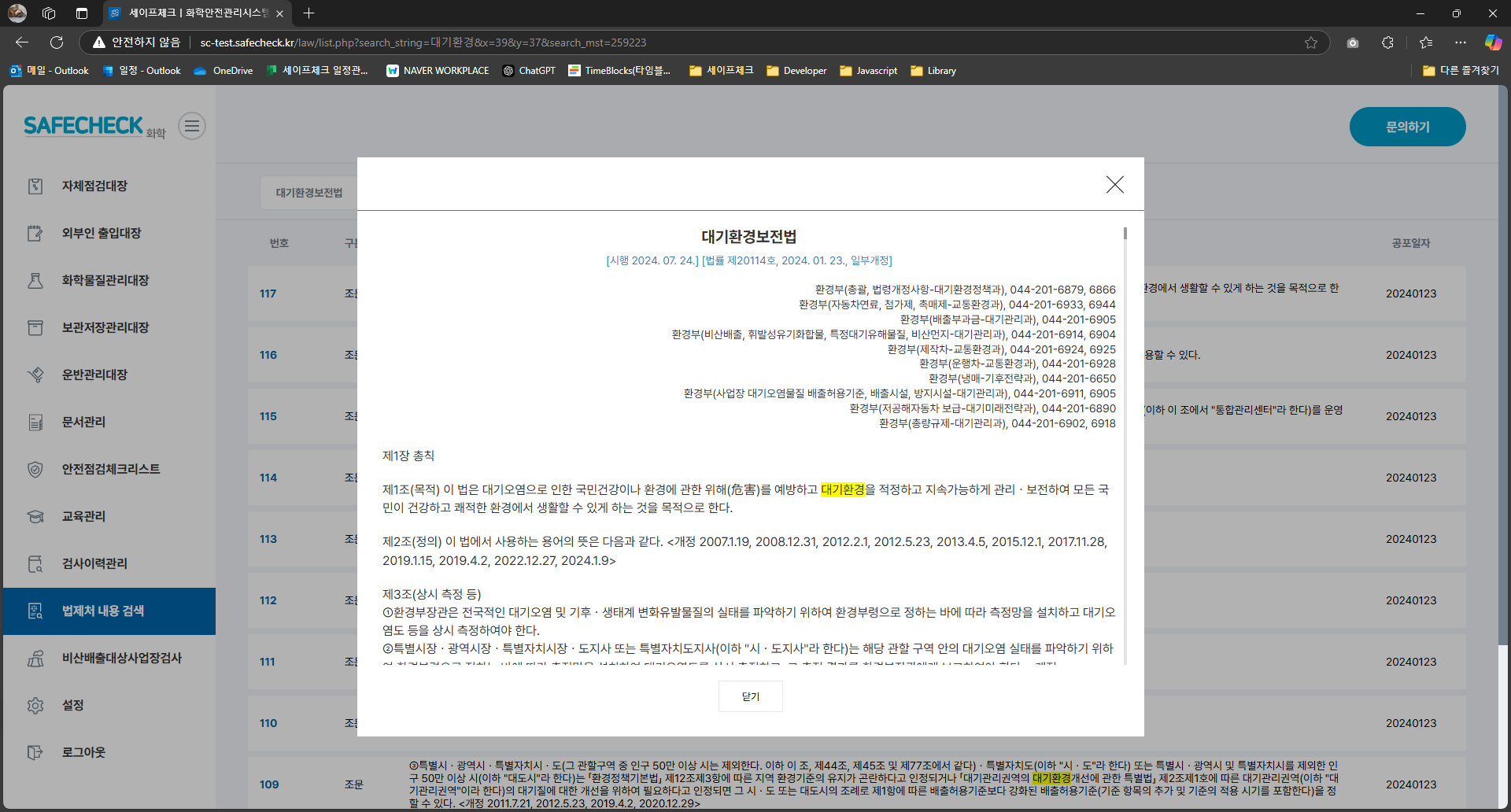The width and height of the screenshot is (1511, 812).
Task: Open 설정 menu item
Action: coord(109,705)
